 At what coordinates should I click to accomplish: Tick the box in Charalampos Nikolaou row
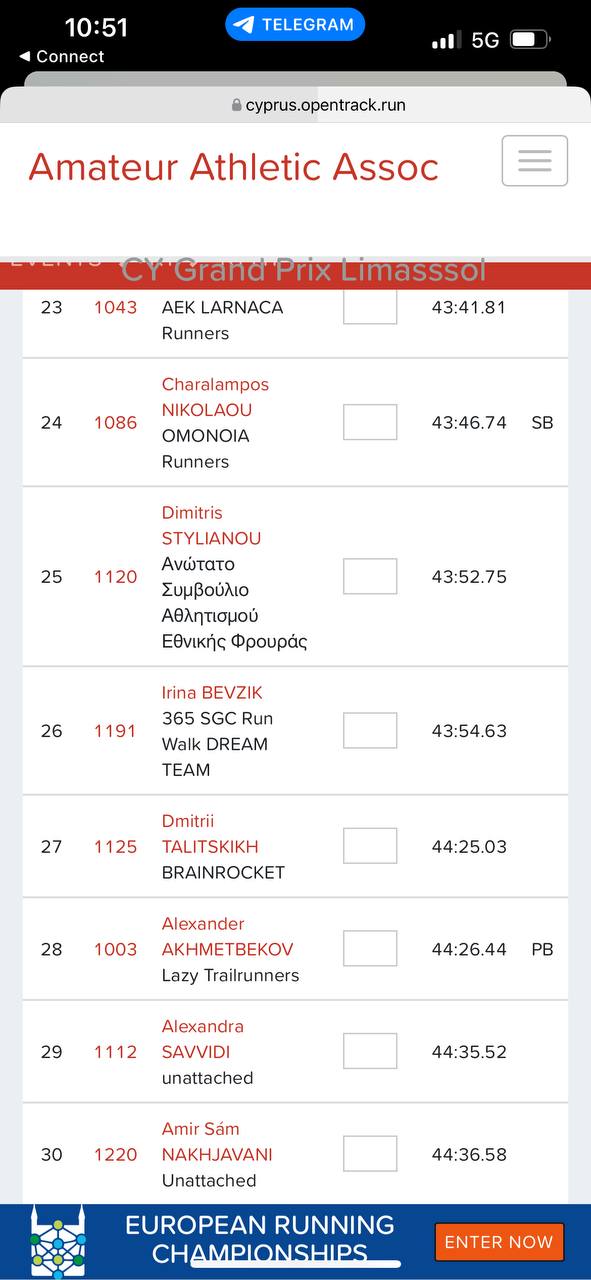[370, 422]
